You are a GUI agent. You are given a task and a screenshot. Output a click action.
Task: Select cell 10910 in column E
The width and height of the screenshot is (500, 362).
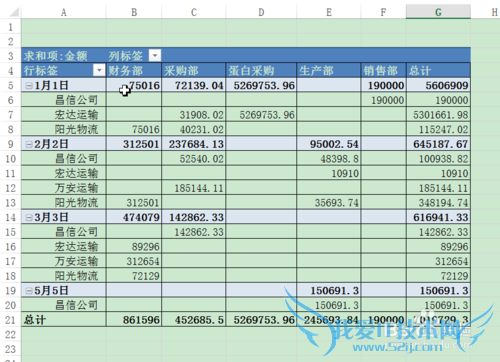coord(329,173)
